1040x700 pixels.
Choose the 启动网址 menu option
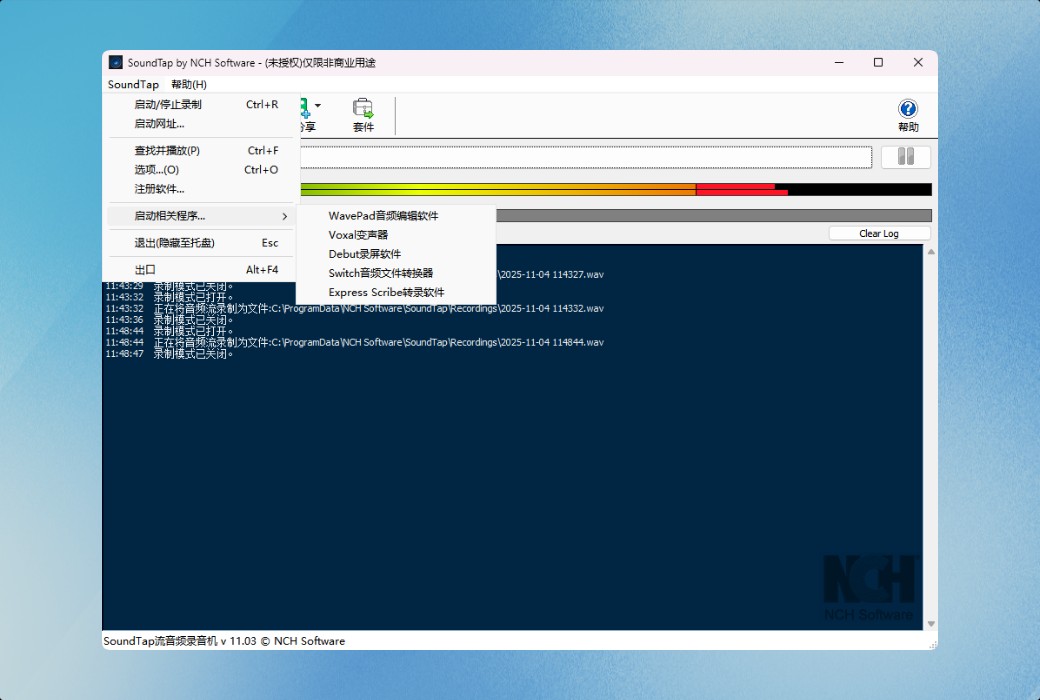click(160, 123)
